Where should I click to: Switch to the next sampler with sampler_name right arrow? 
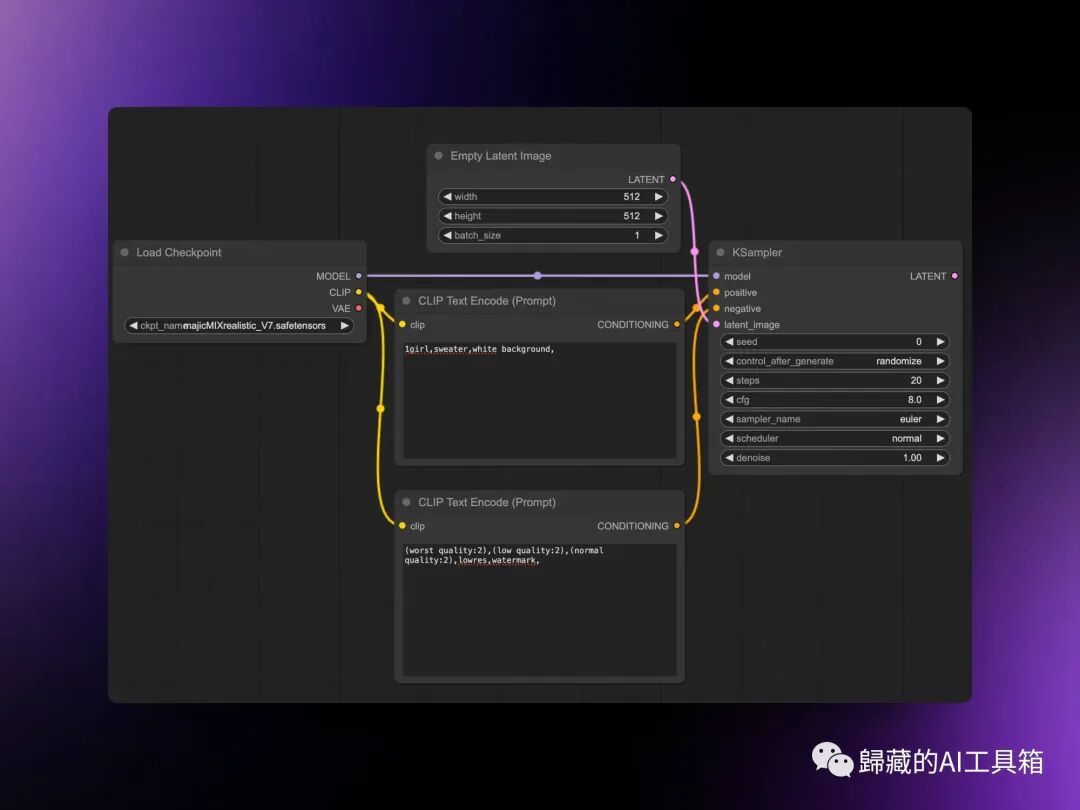click(x=940, y=419)
